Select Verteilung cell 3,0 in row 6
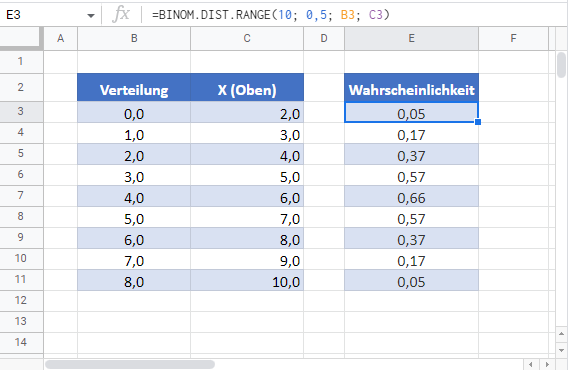Viewport: 568px width, 370px height. pyautogui.click(x=134, y=175)
